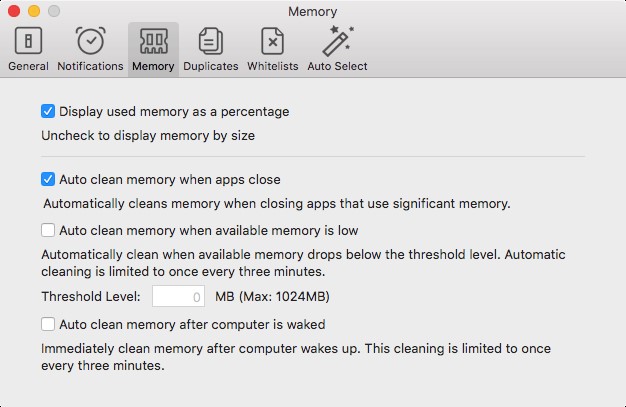Switch to the Whitelists tab label
The height and width of the screenshot is (407, 626).
tap(272, 67)
